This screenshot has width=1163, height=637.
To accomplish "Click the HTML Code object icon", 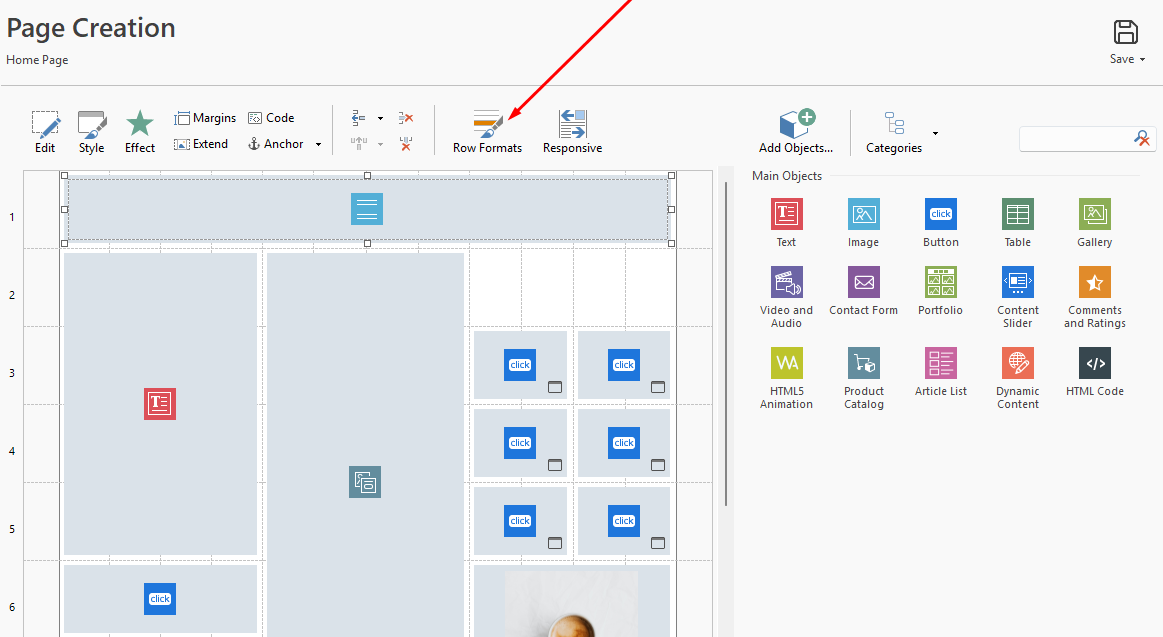I will click(x=1094, y=364).
